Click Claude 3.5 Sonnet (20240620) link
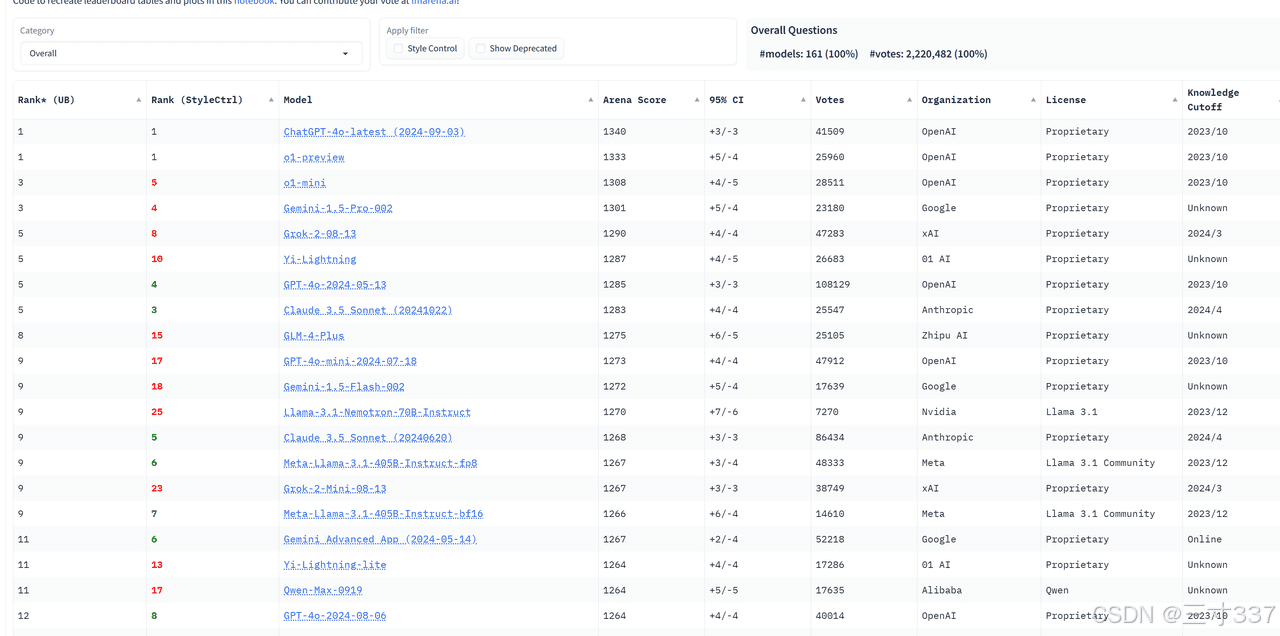Viewport: 1280px width, 636px height. click(368, 438)
